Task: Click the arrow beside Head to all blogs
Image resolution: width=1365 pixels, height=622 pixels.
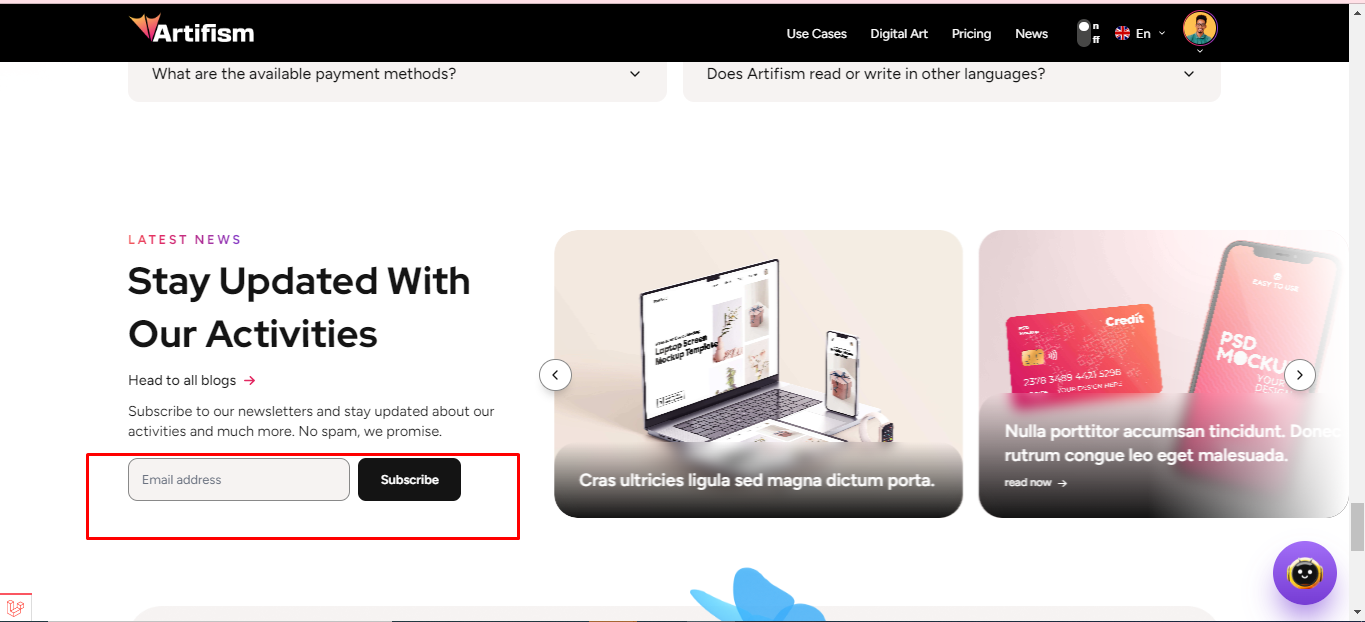Action: pos(249,380)
